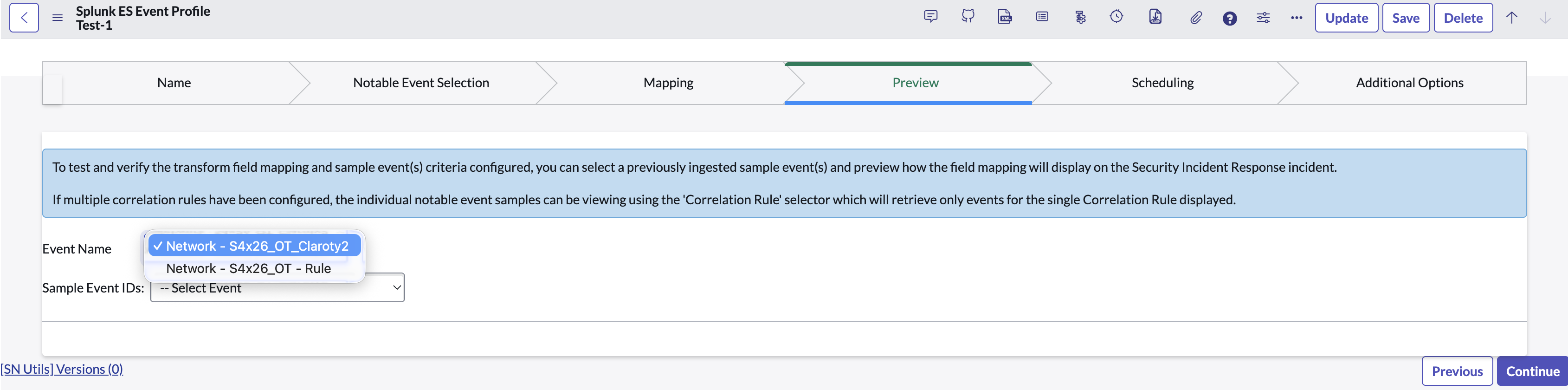Click the Delete button
Viewport: 1568px width, 390px height.
pos(1463,18)
